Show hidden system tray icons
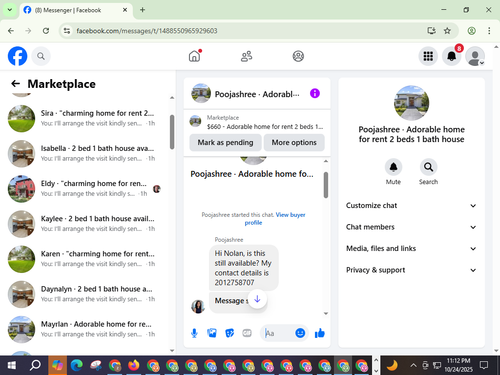Image resolution: width=500 pixels, height=375 pixels. [413, 366]
